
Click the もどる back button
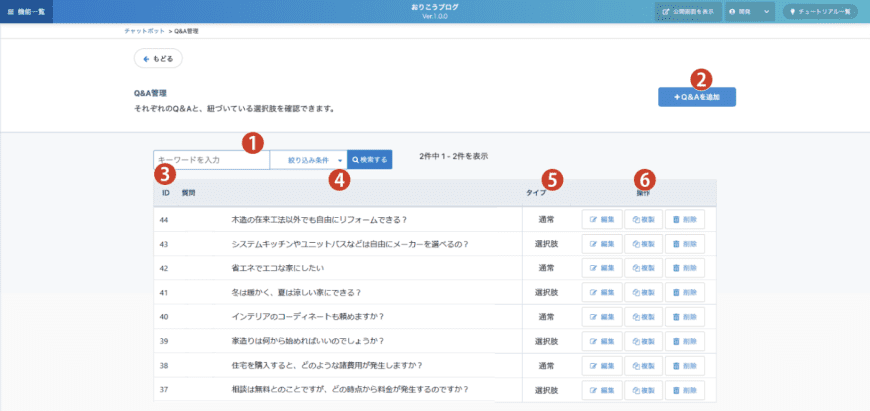point(158,59)
